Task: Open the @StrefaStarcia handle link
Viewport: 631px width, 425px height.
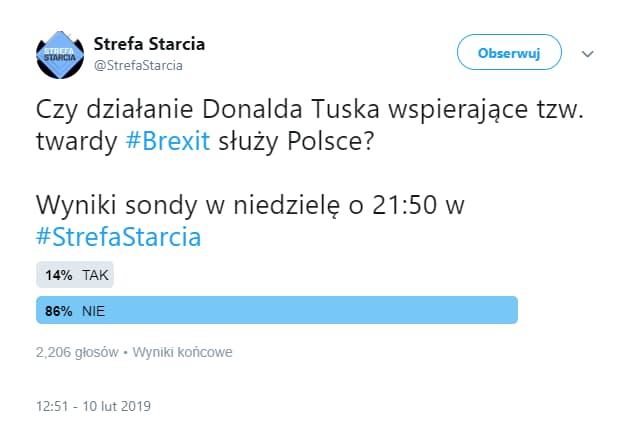Action: pos(138,65)
